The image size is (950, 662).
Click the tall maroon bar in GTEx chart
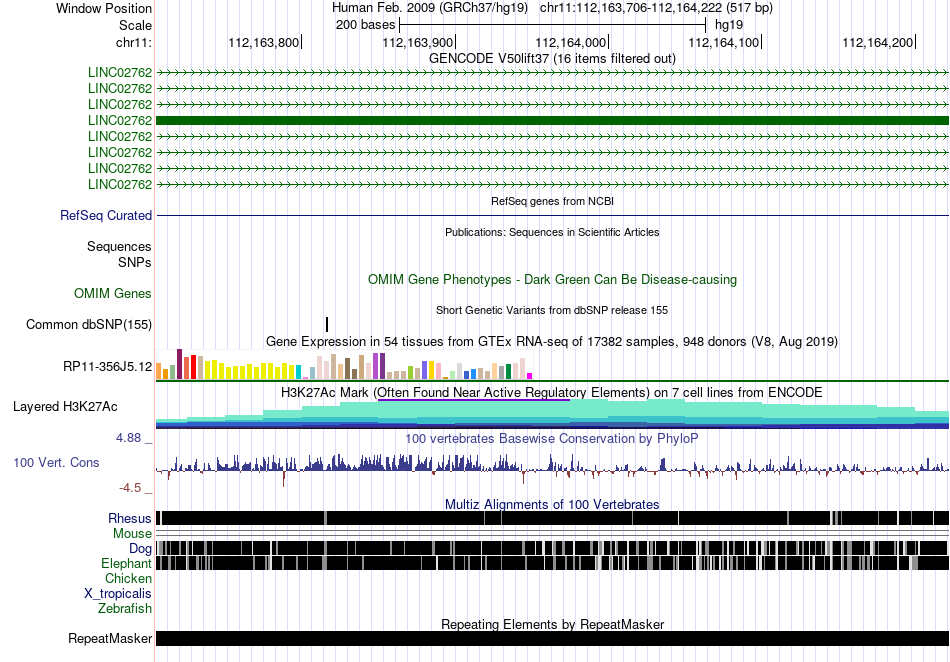coord(179,364)
